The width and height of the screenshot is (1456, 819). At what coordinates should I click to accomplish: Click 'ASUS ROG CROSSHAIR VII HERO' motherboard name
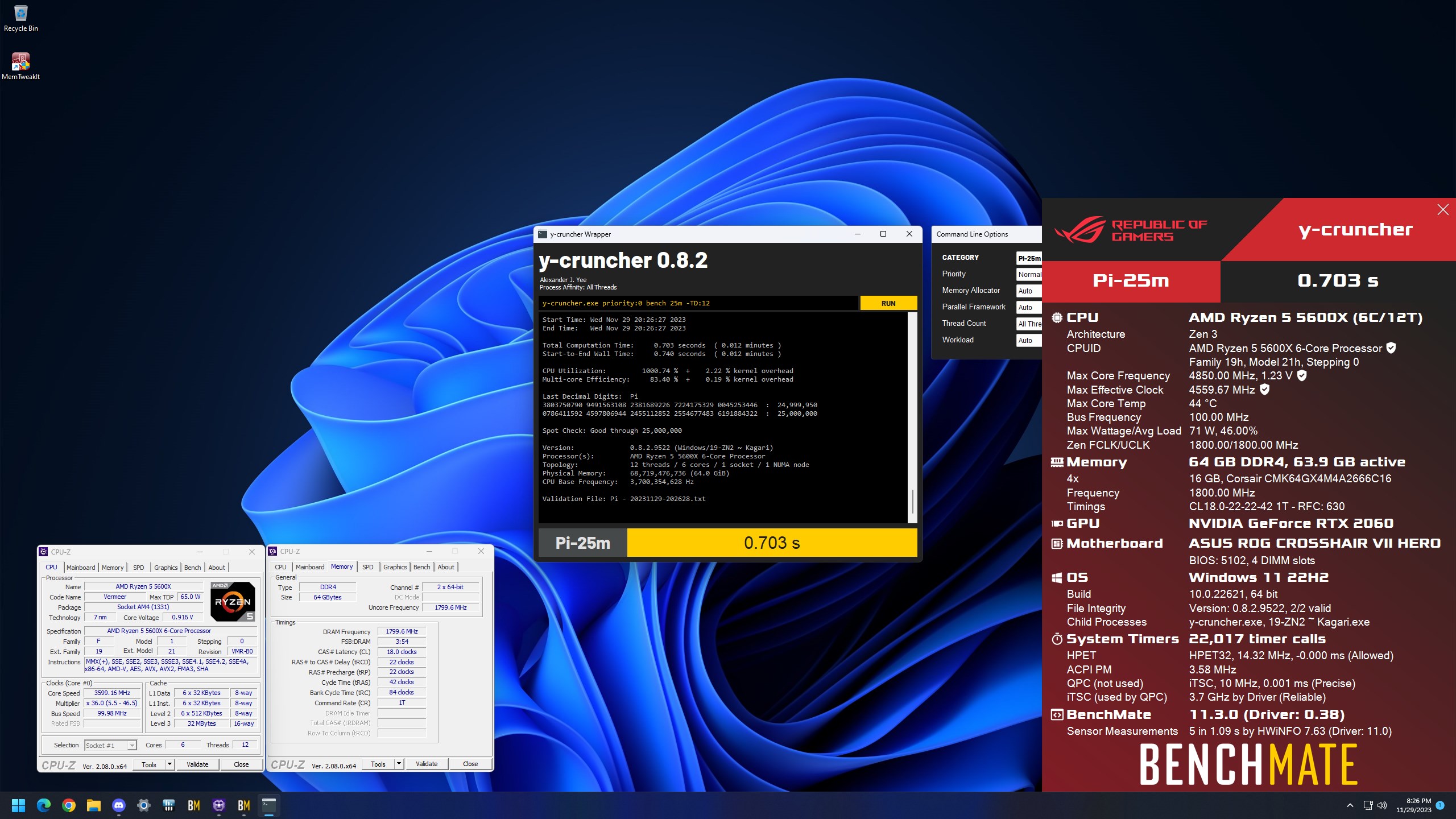tap(1314, 544)
